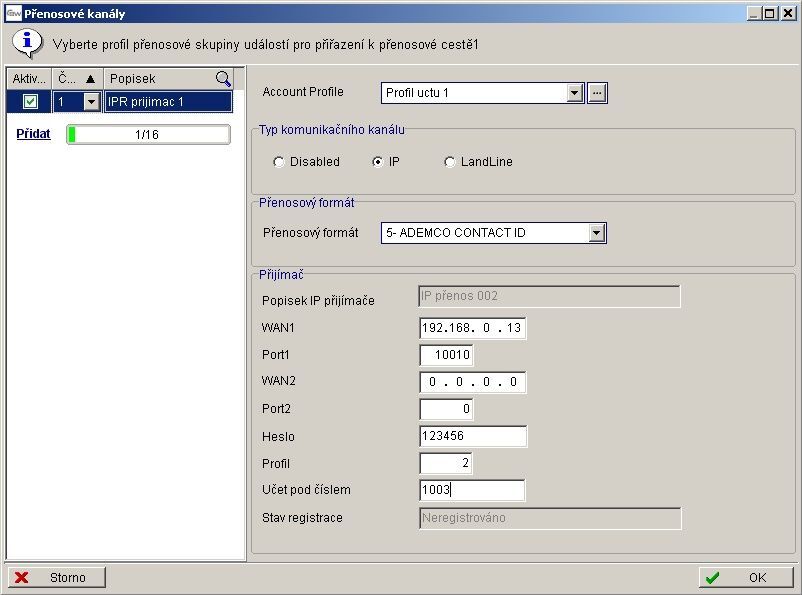
Task: Click the WAN1 IP address field
Action: 472,328
